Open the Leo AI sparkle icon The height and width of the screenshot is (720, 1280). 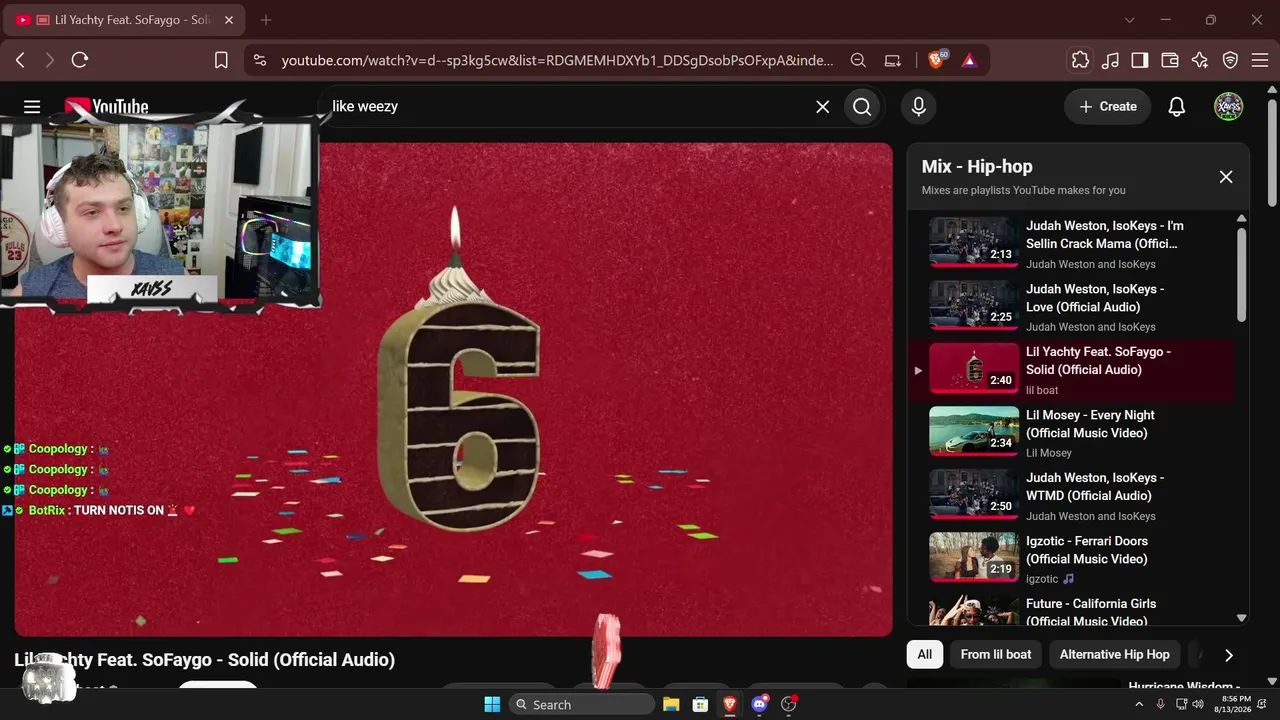(1200, 60)
